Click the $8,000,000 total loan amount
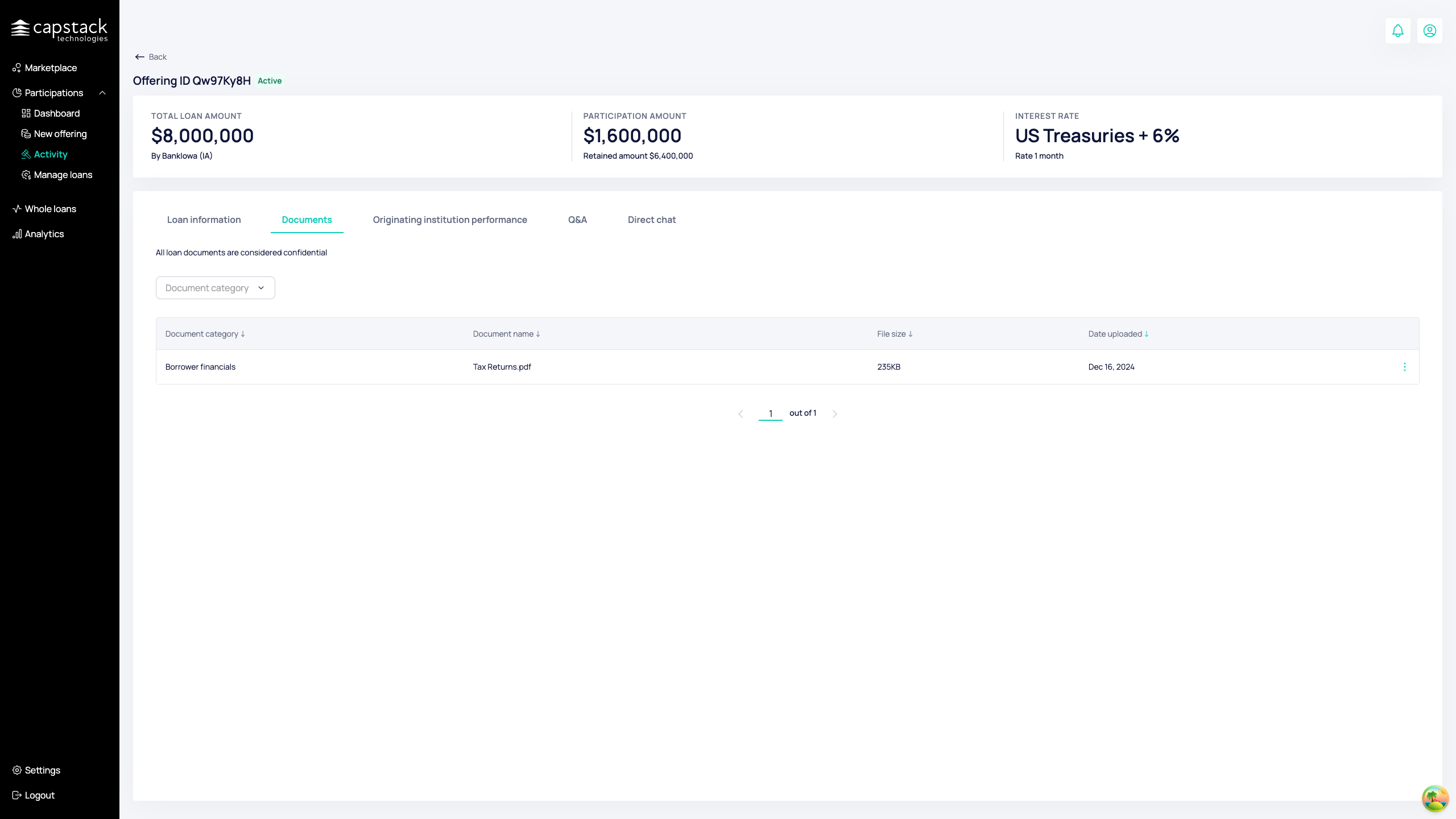This screenshot has width=1456, height=819. (202, 136)
